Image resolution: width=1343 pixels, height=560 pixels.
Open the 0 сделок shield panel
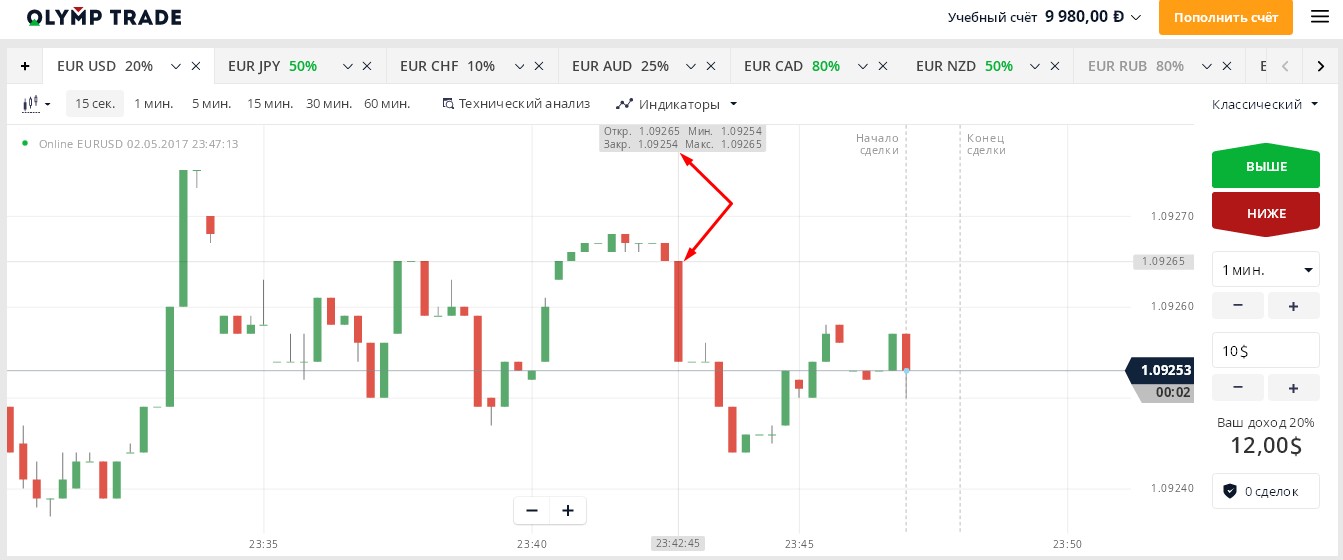click(x=1265, y=491)
